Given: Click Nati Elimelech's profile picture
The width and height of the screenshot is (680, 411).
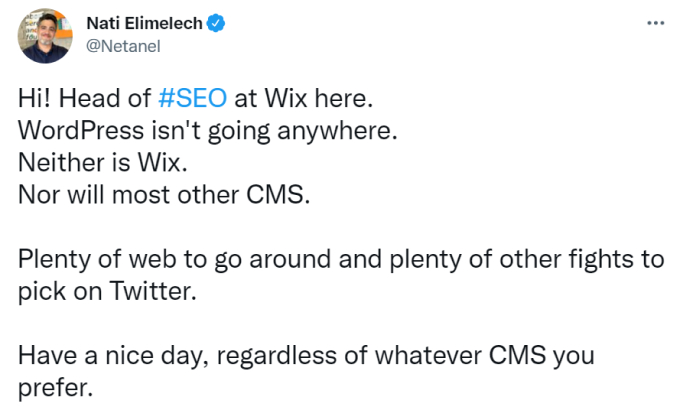Looking at the screenshot, I should pyautogui.click(x=43, y=35).
